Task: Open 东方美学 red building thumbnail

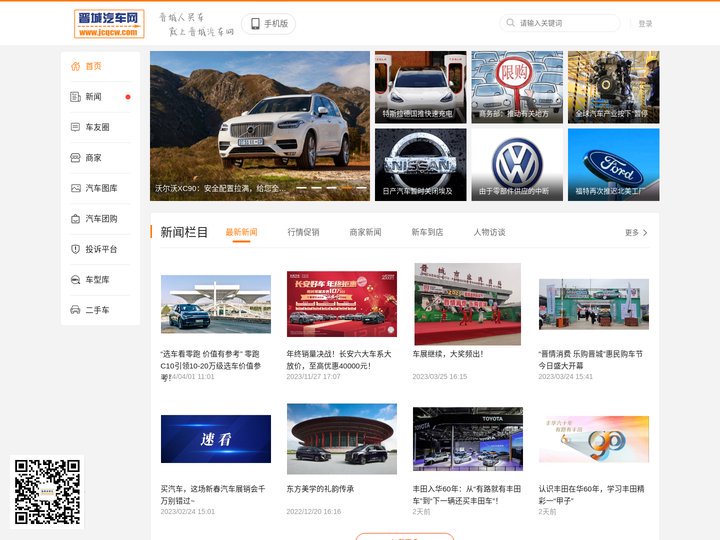Action: (x=342, y=439)
